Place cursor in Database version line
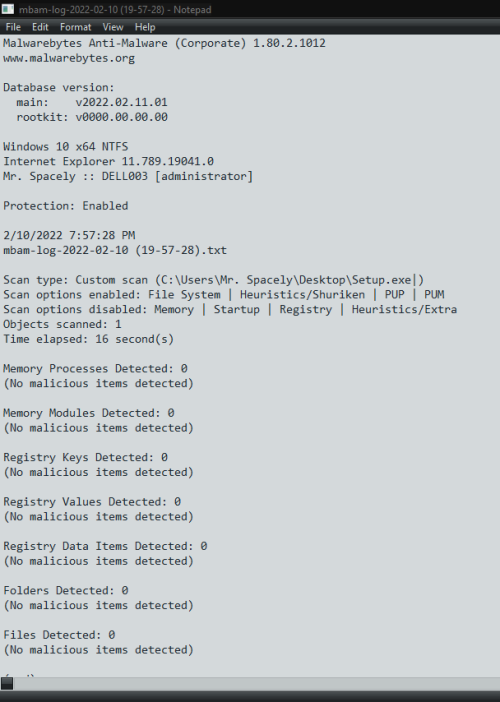This screenshot has width=500, height=702. [59, 87]
